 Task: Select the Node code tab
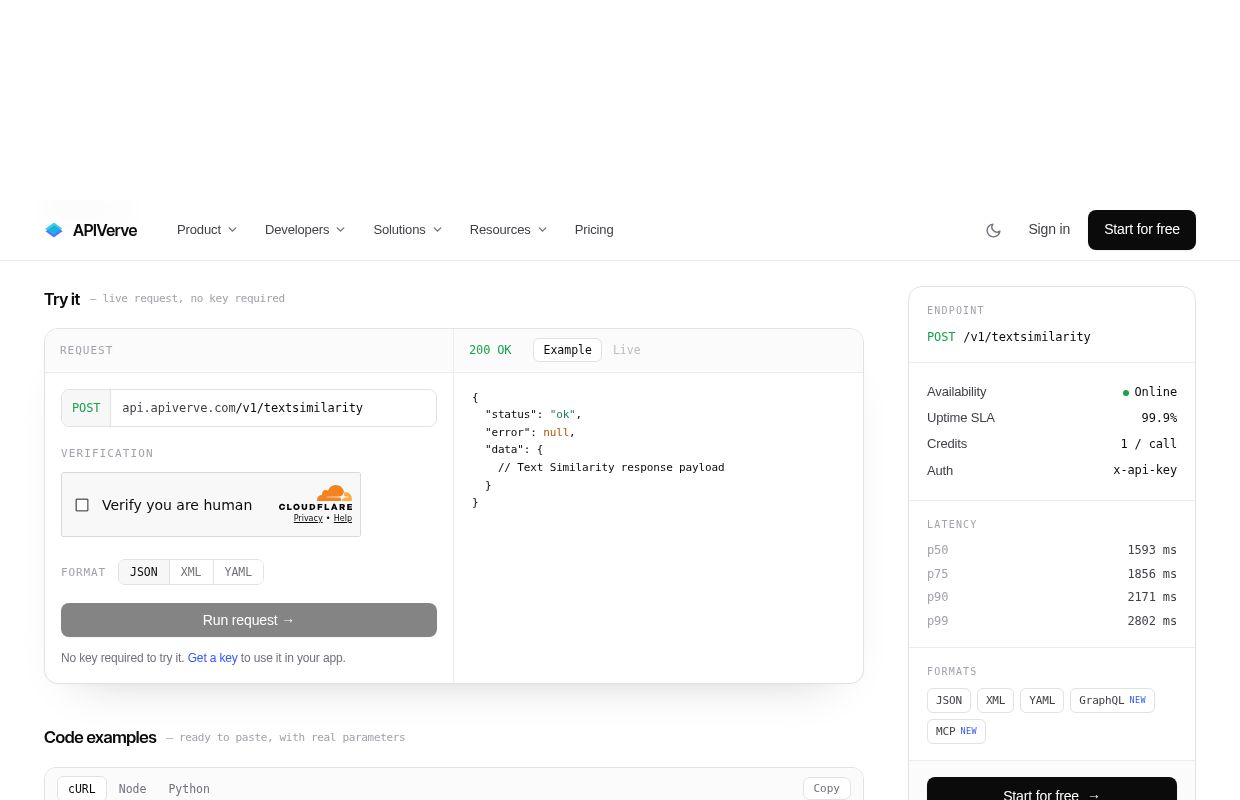[x=132, y=789]
